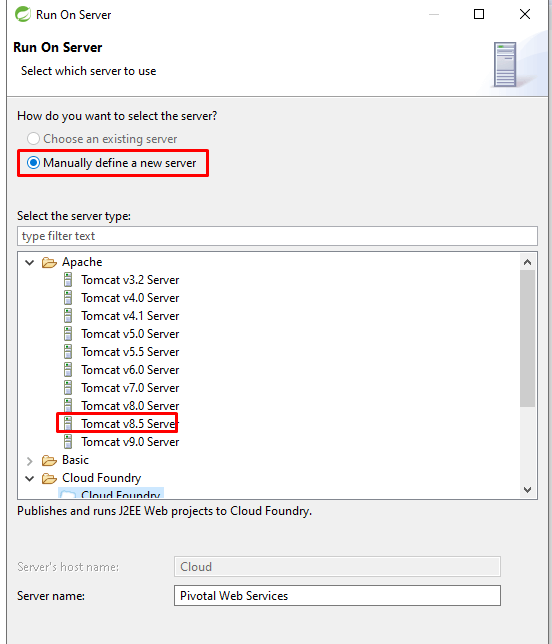Click the Server name input field
The image size is (552, 644).
point(337,596)
